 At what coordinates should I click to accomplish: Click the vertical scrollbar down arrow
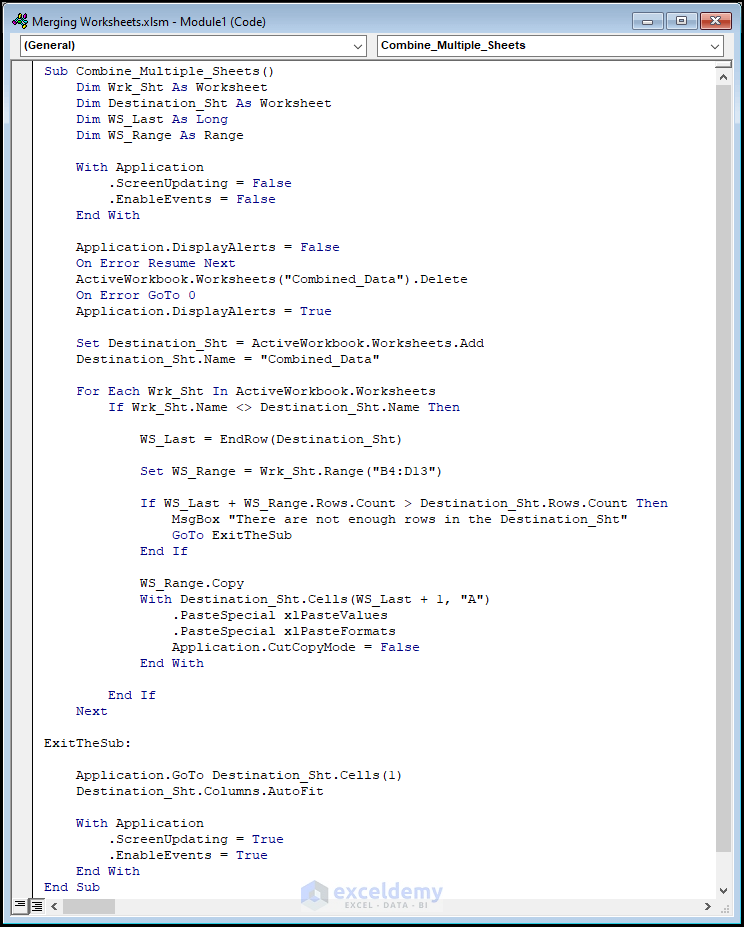pos(723,890)
